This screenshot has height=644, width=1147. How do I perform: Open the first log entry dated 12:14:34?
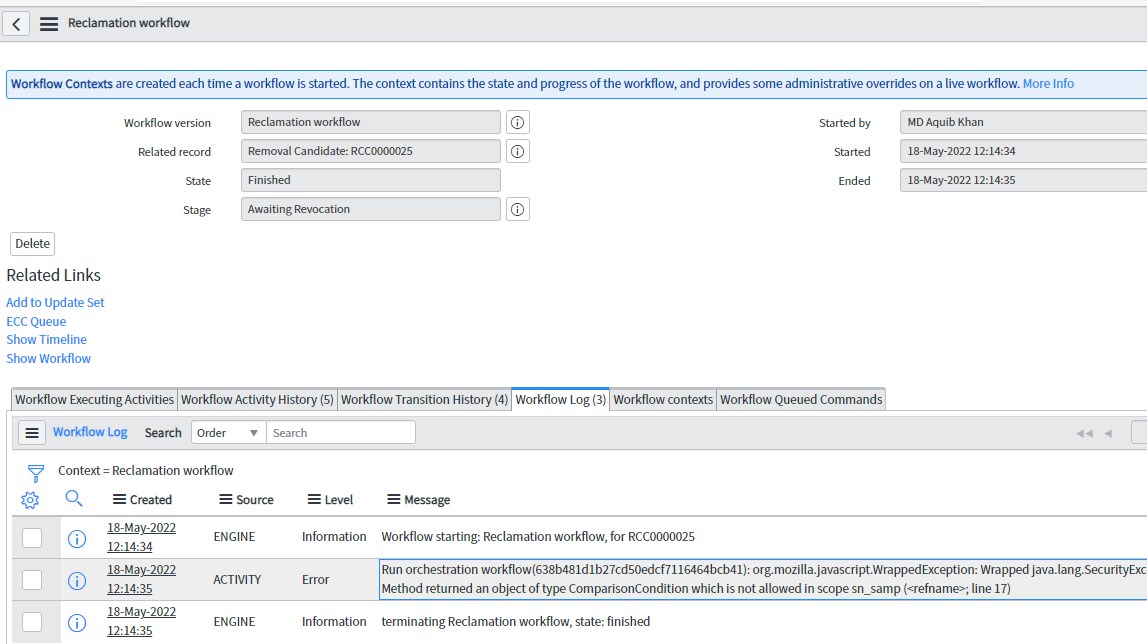[141, 537]
